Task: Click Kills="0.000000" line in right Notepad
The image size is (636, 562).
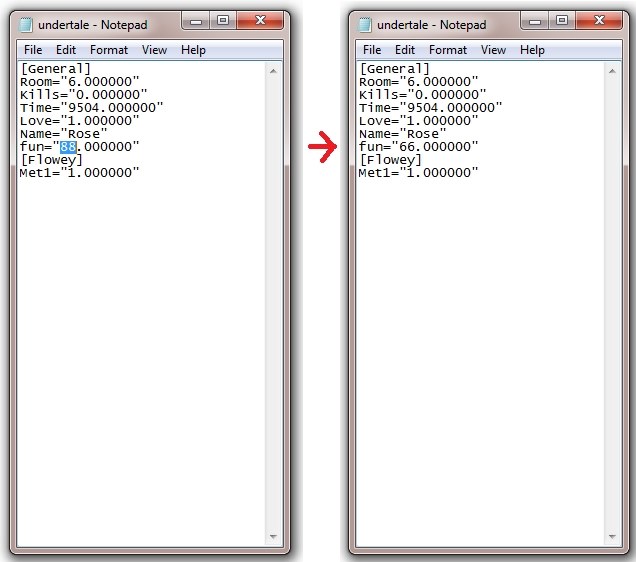Action: click(x=423, y=94)
